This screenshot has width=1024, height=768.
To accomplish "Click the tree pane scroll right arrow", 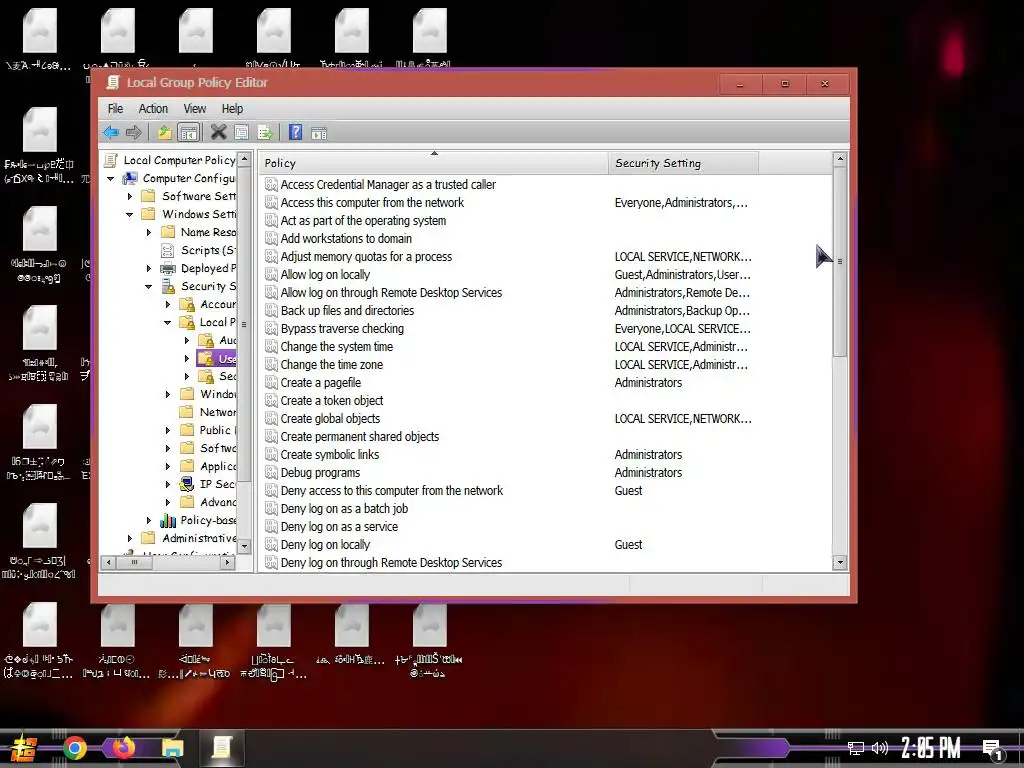I will (227, 562).
